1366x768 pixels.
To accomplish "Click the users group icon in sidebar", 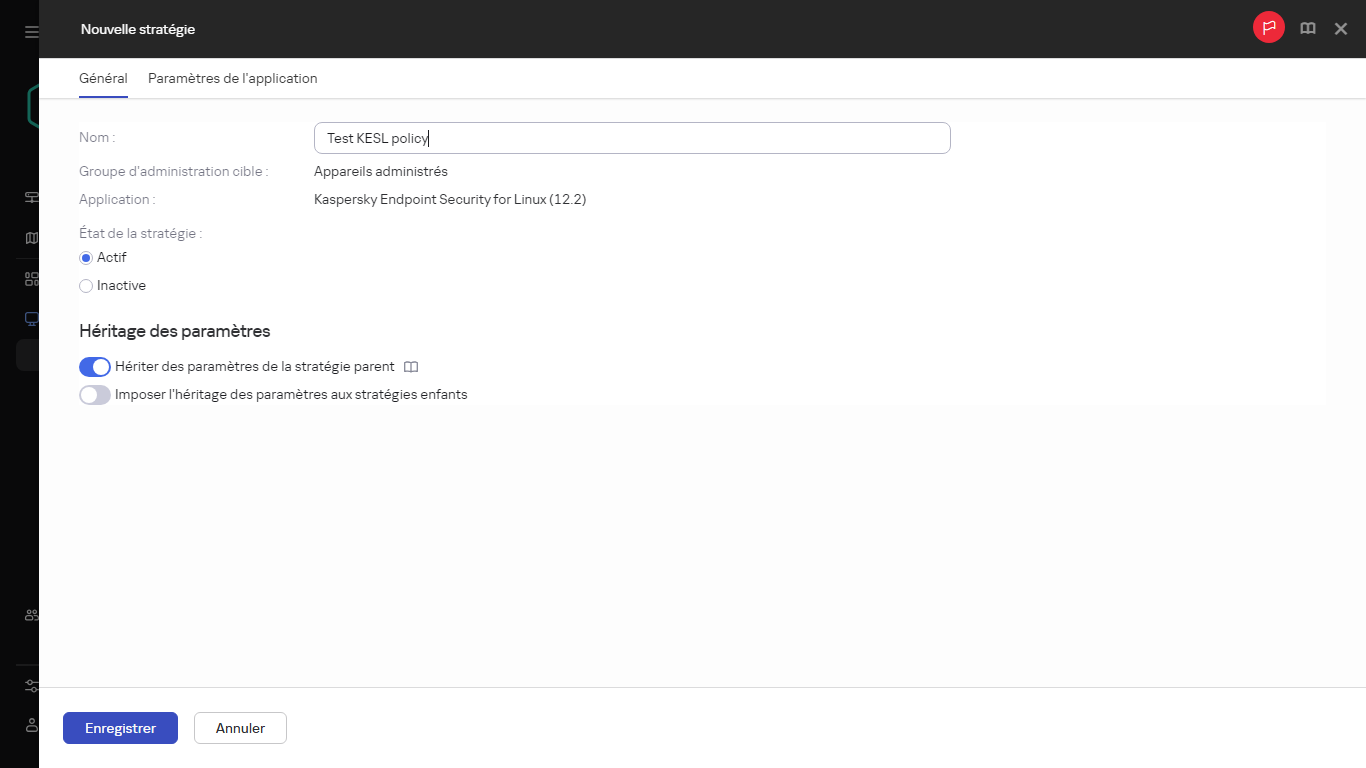I will click(x=31, y=615).
